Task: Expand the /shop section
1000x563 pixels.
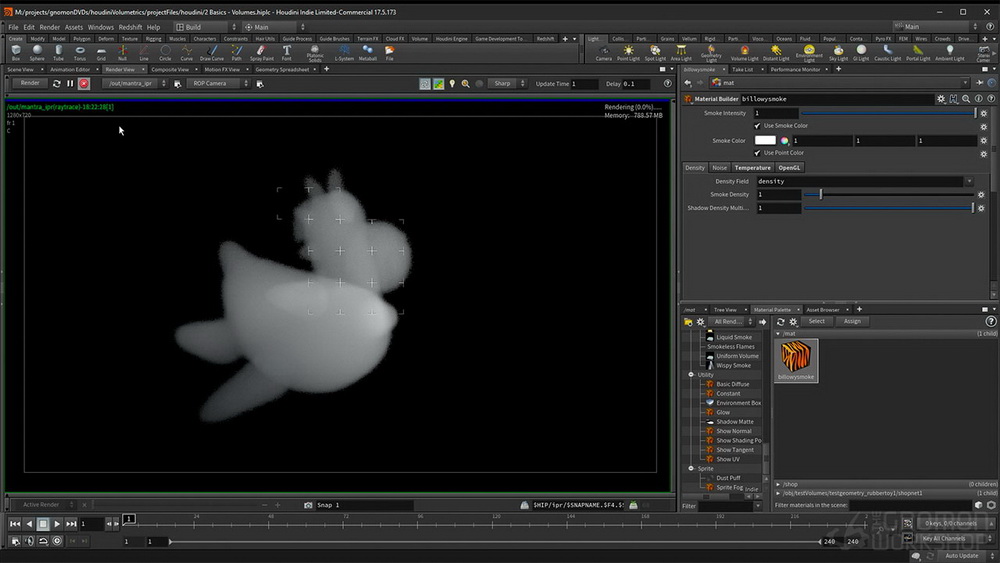Action: pyautogui.click(x=778, y=484)
